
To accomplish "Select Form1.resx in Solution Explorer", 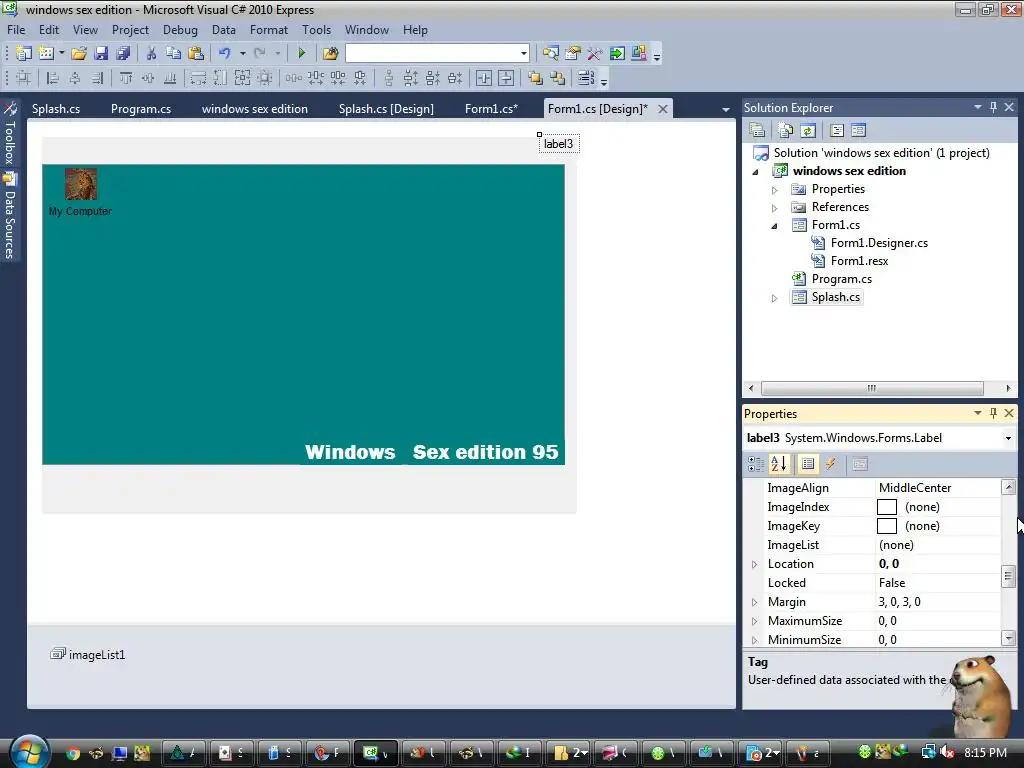I will pos(859,261).
